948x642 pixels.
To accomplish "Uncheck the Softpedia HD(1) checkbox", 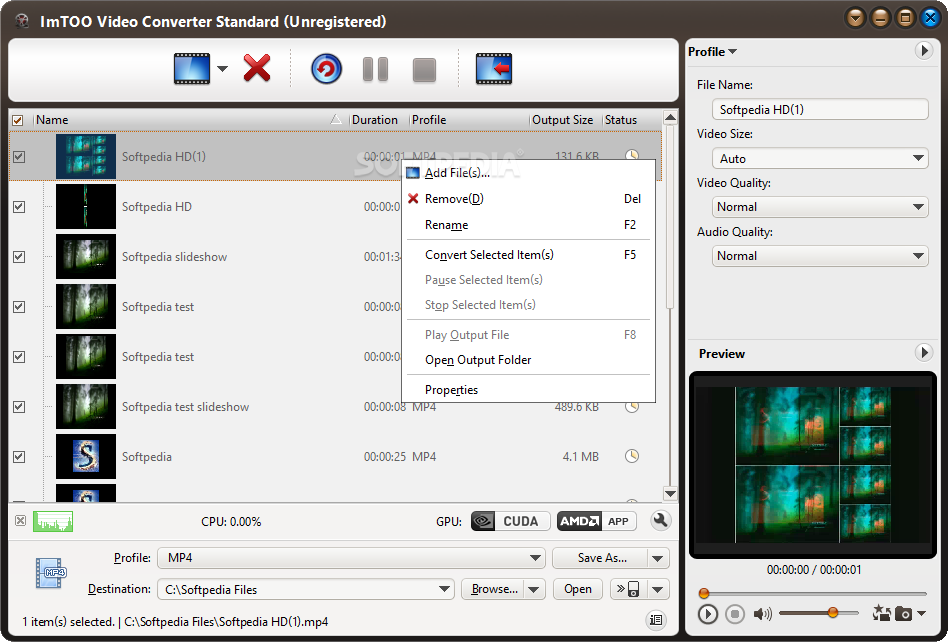I will tap(19, 157).
